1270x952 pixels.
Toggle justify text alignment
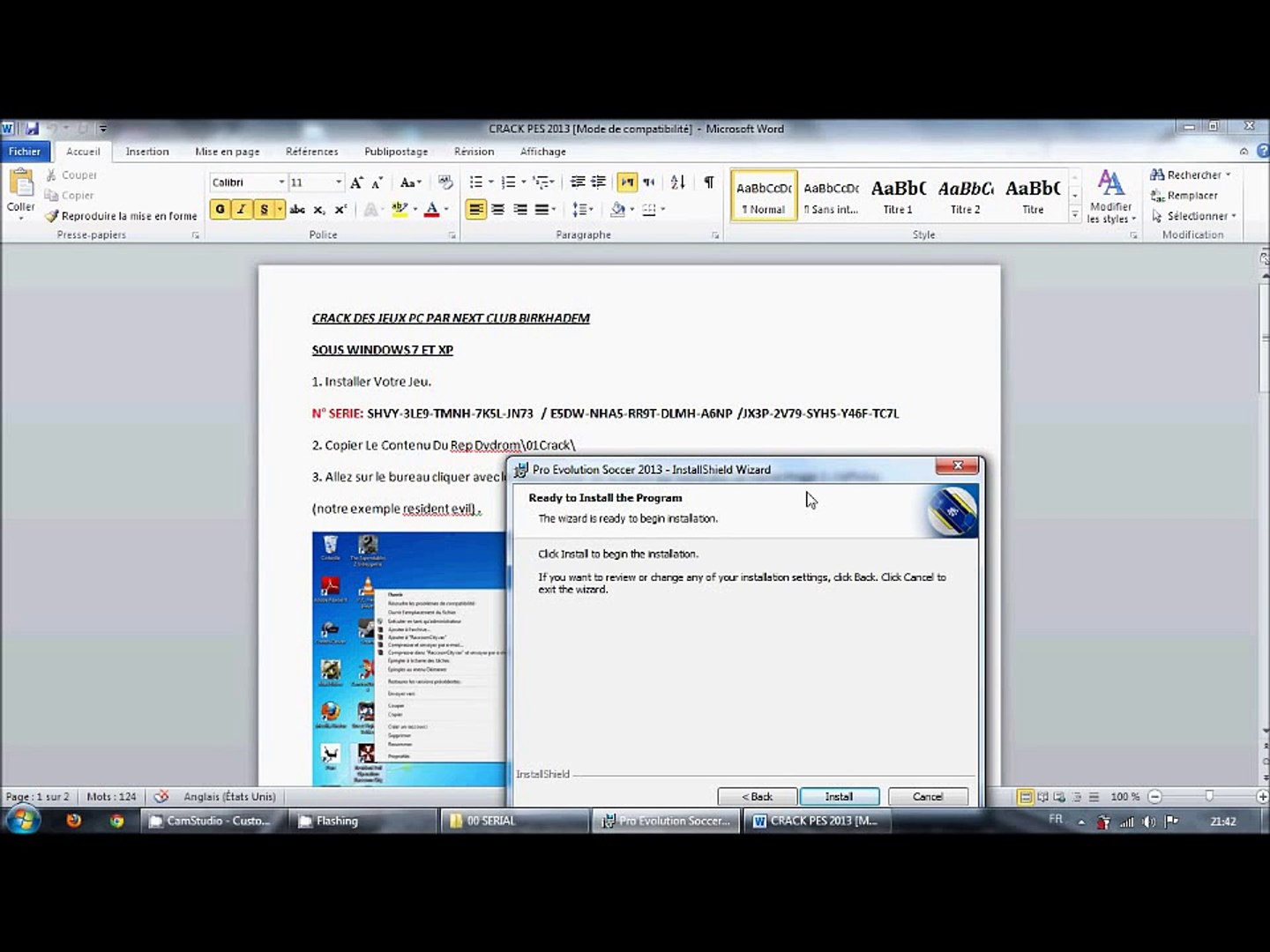[x=542, y=209]
